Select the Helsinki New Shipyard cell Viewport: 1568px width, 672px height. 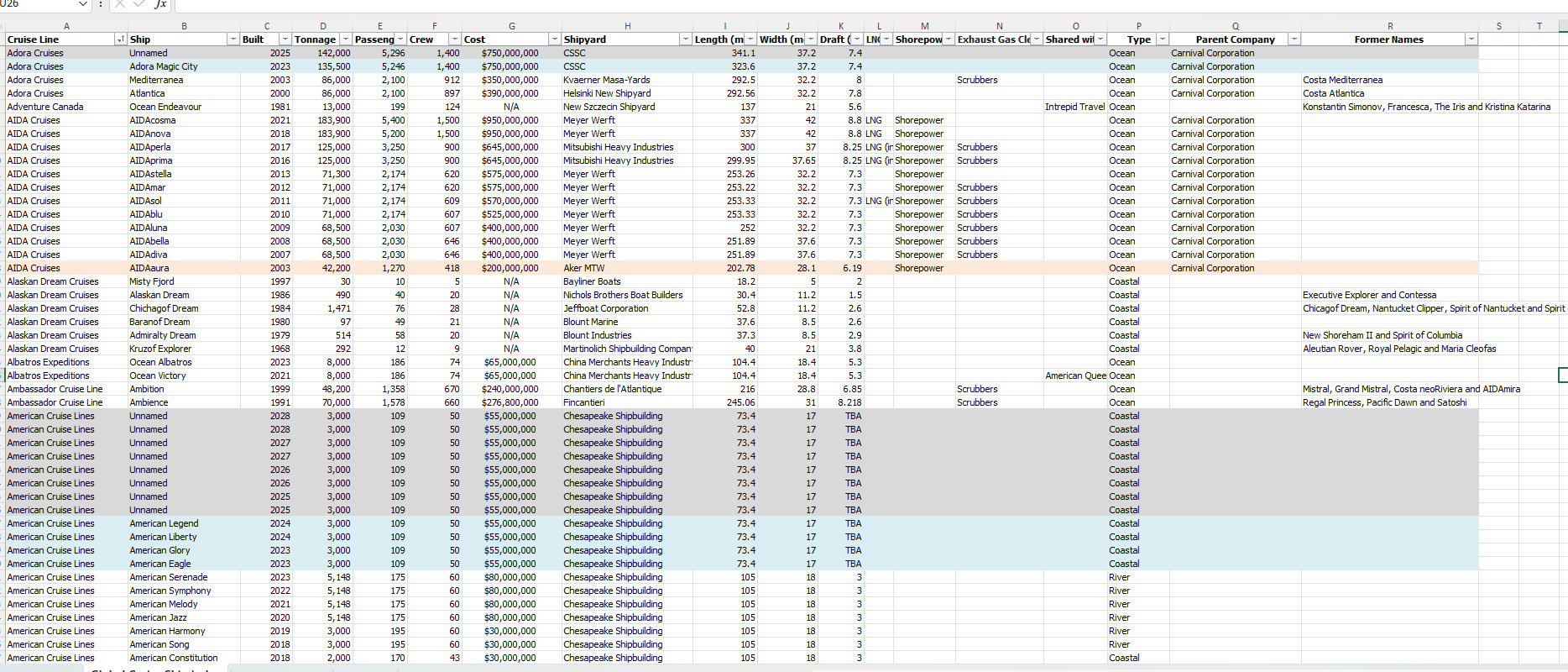[627, 93]
